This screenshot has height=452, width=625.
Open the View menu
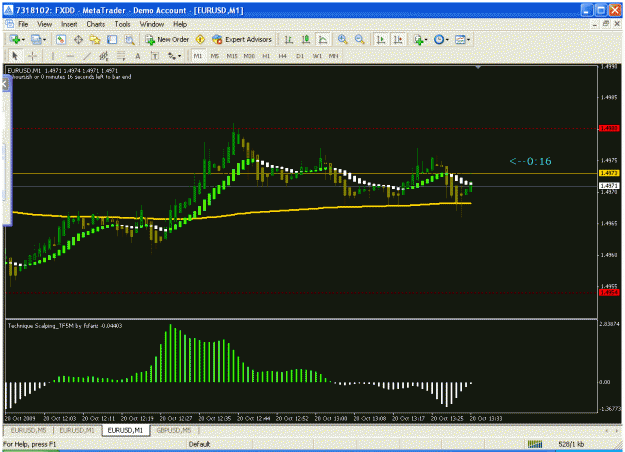tap(45, 24)
